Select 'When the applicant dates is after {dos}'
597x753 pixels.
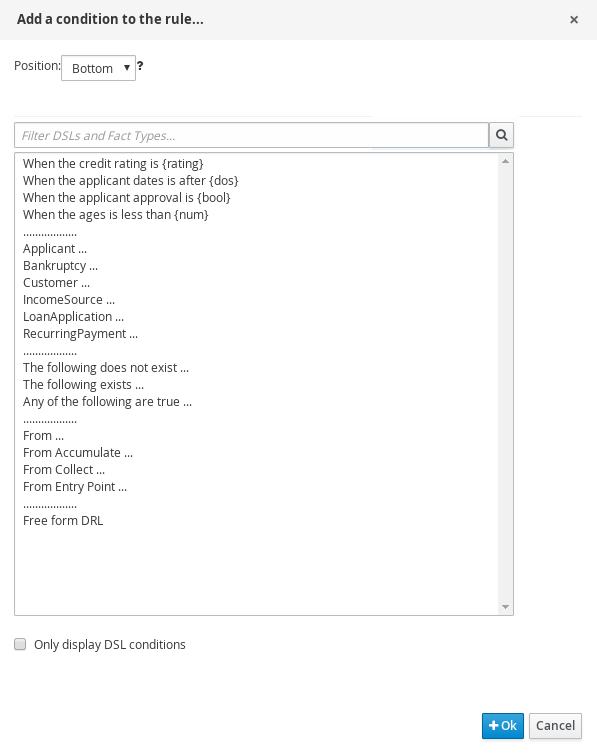coord(131,181)
